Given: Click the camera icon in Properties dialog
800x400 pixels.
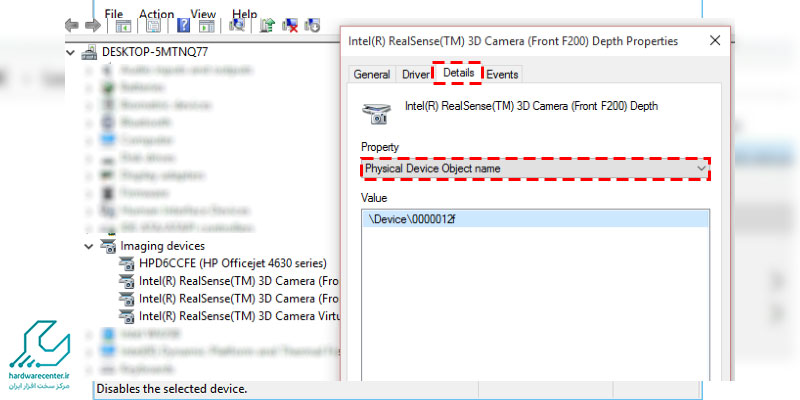Looking at the screenshot, I should coord(377,113).
